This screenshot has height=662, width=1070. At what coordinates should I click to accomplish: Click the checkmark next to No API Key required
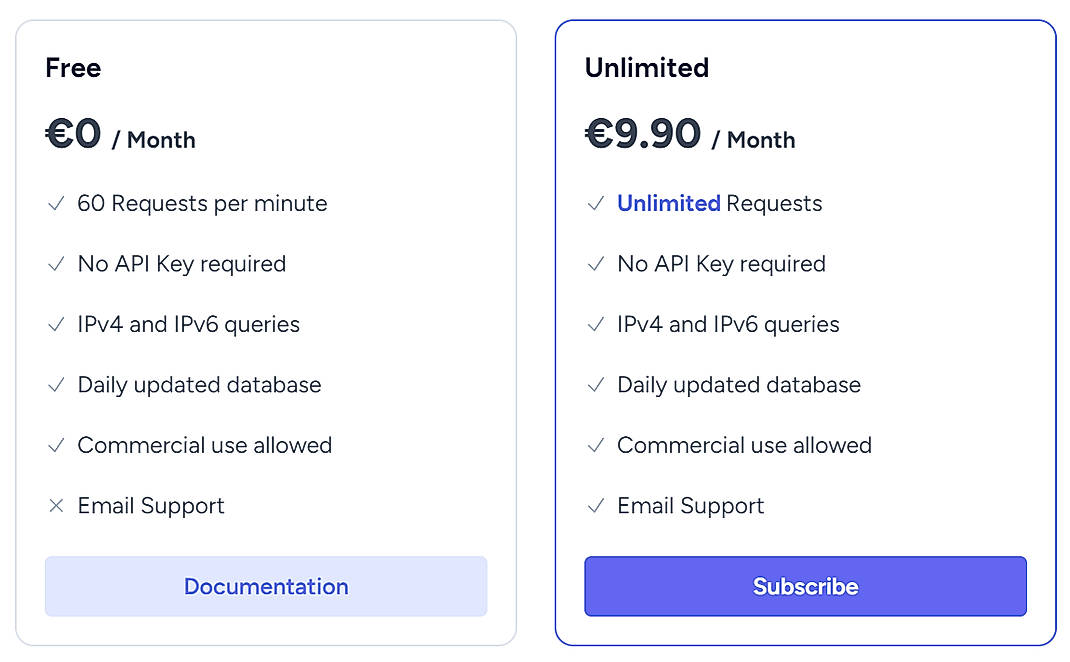[57, 264]
